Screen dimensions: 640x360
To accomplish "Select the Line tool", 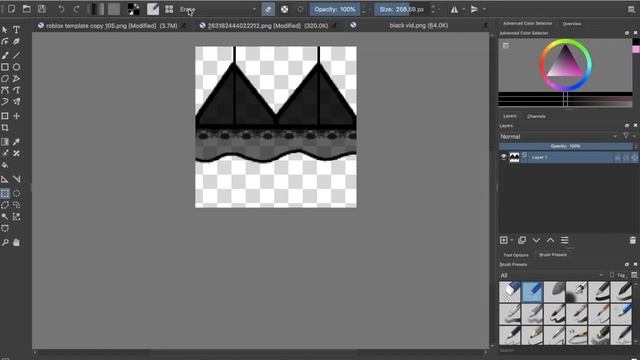I will coord(16,55).
